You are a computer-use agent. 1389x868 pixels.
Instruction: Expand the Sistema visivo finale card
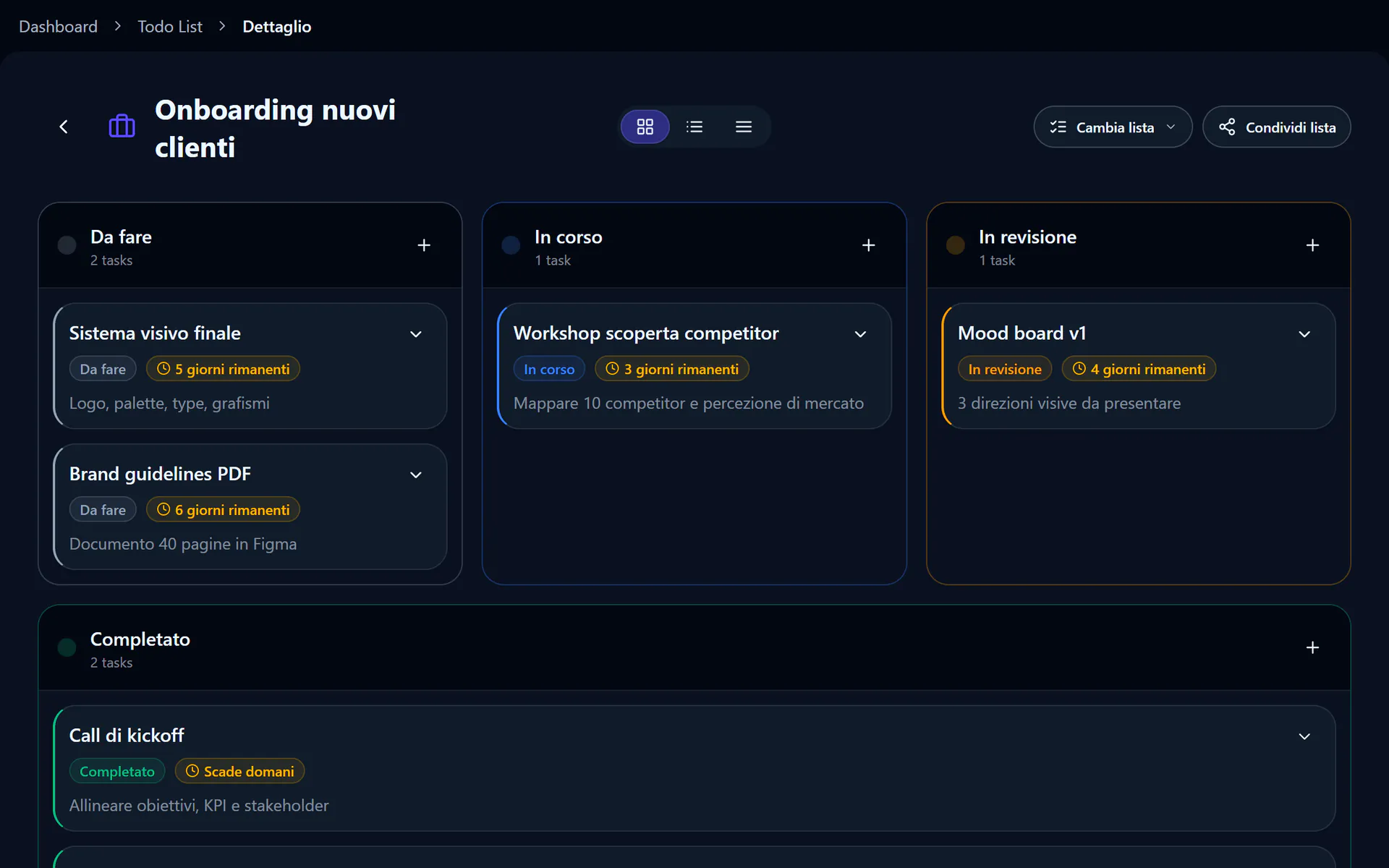(x=416, y=334)
